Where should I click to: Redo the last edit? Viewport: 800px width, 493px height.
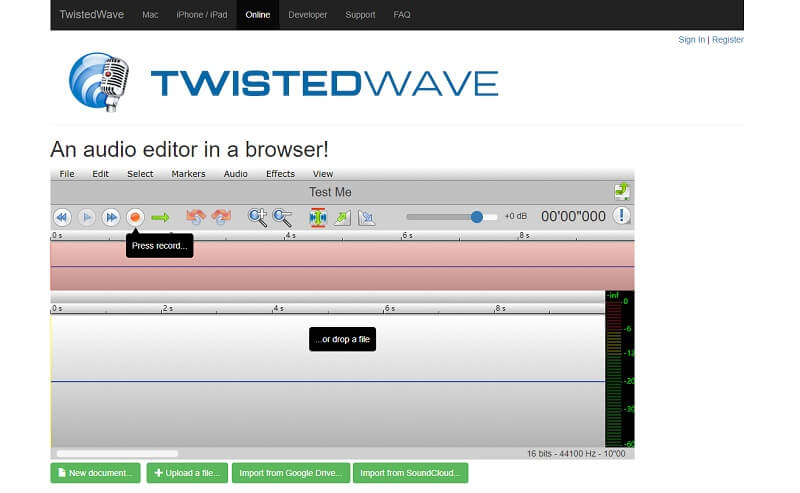(221, 217)
